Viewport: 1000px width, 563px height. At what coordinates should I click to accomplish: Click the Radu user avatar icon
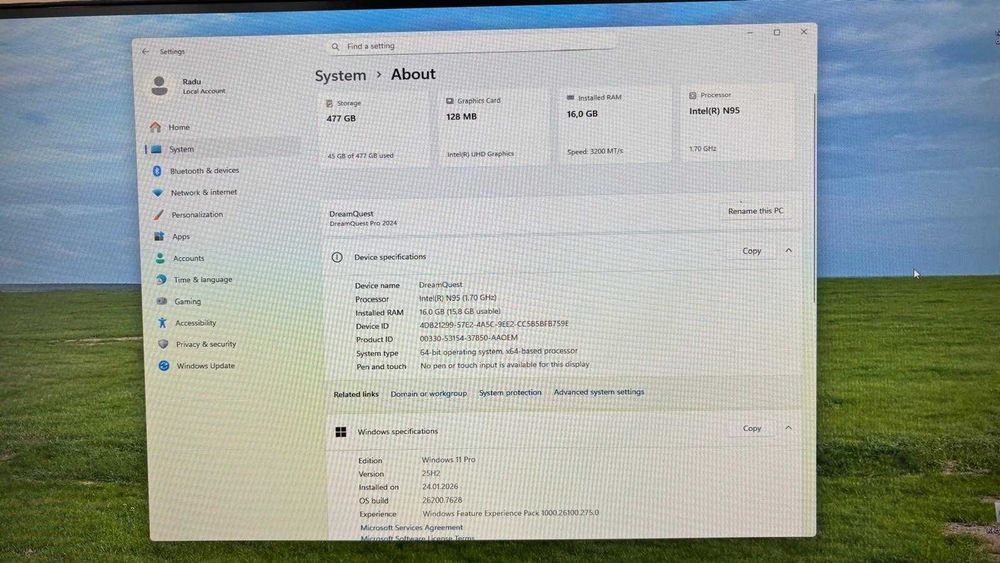(159, 85)
